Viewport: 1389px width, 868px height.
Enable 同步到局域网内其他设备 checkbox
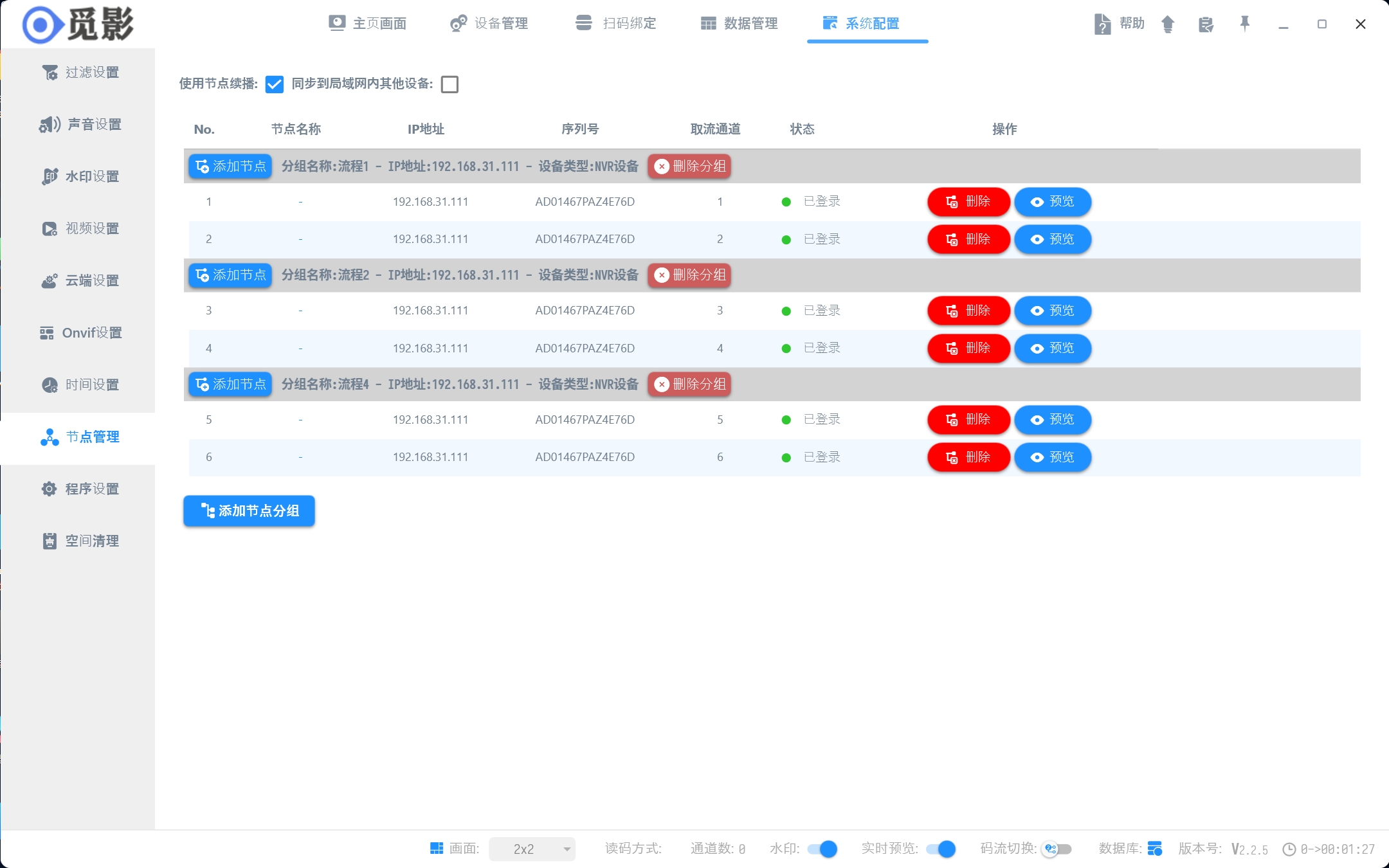point(449,84)
